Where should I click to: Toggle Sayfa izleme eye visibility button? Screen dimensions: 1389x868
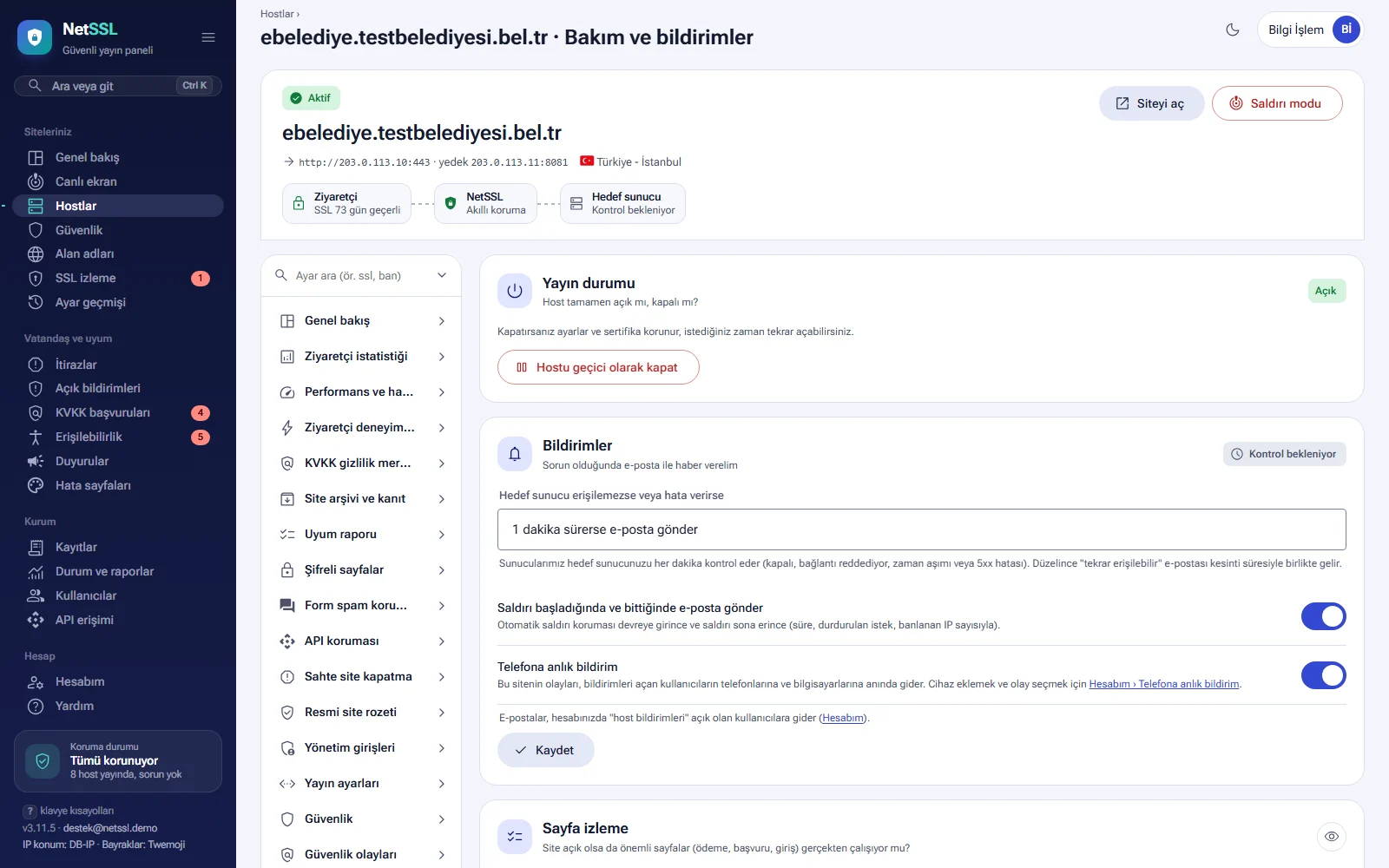tap(1332, 837)
